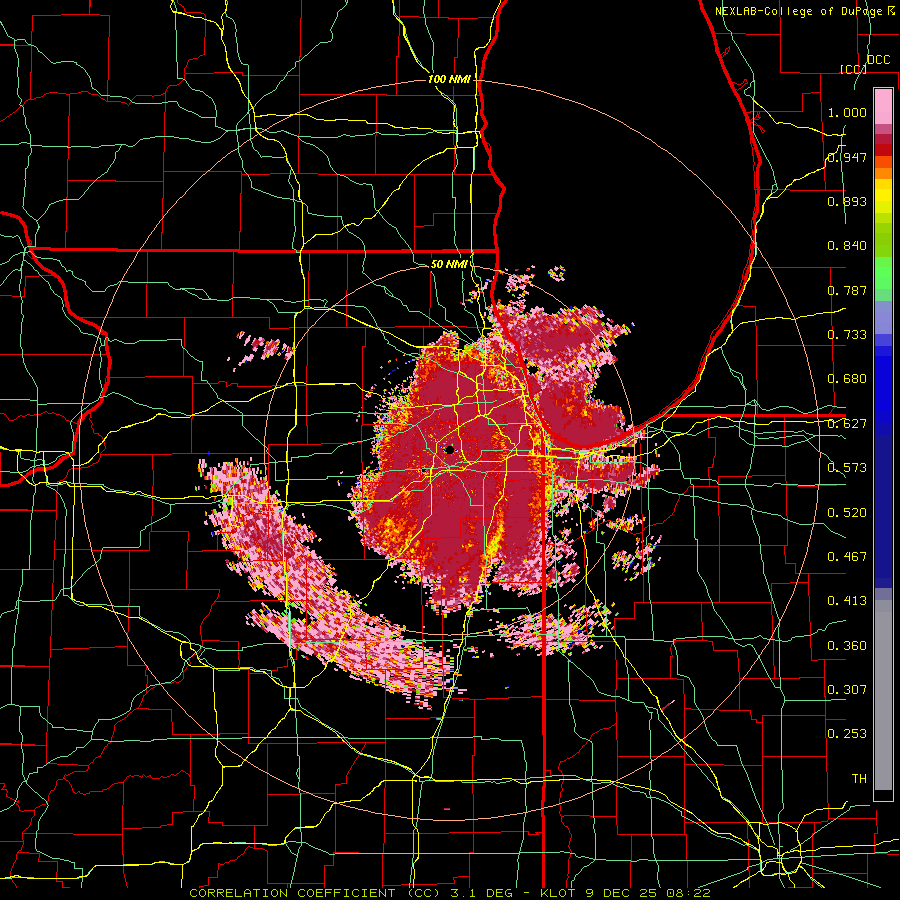Click the 0.787 scale value
The width and height of the screenshot is (900, 900).
click(847, 290)
